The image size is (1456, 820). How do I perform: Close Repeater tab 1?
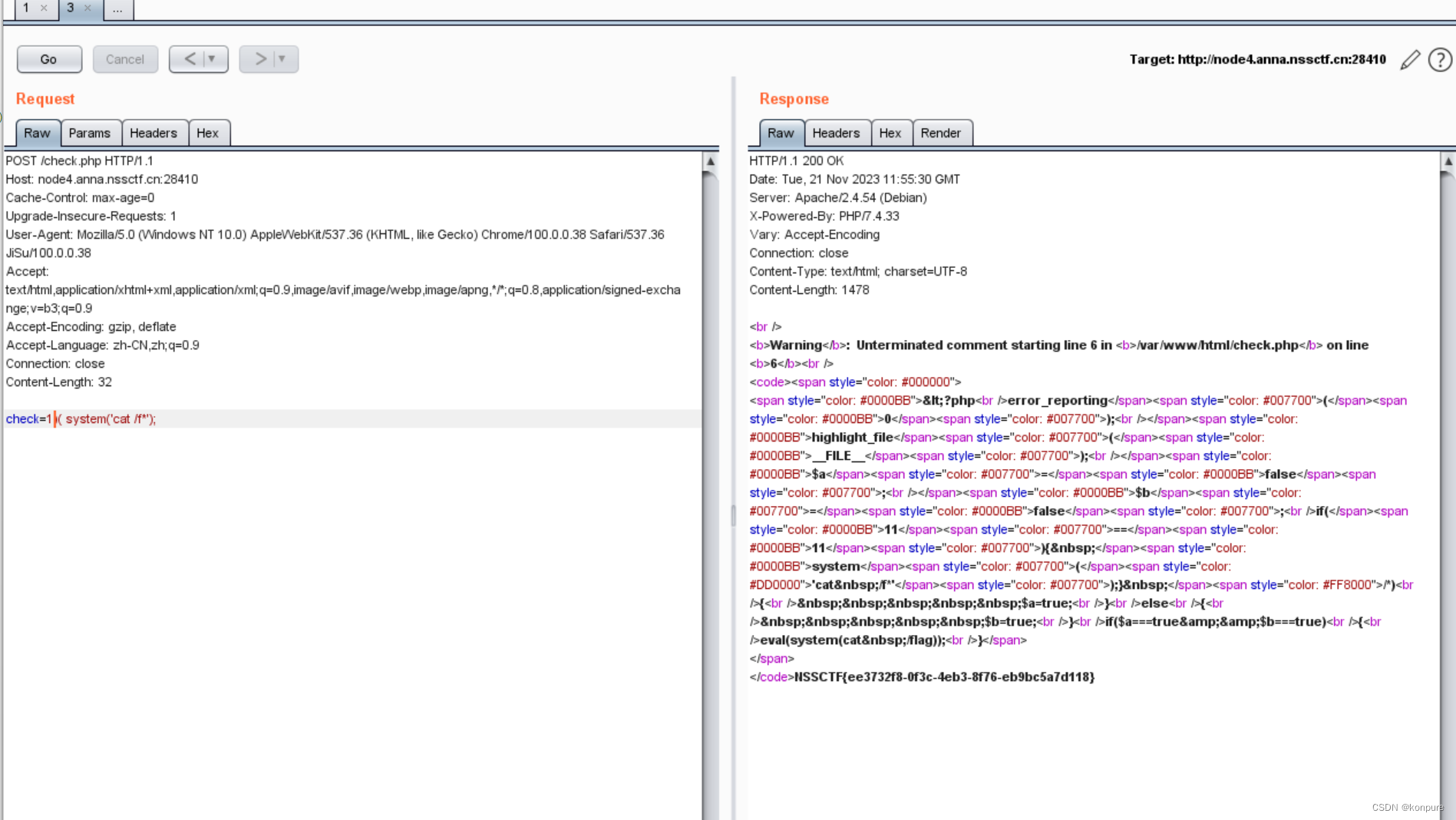(44, 8)
